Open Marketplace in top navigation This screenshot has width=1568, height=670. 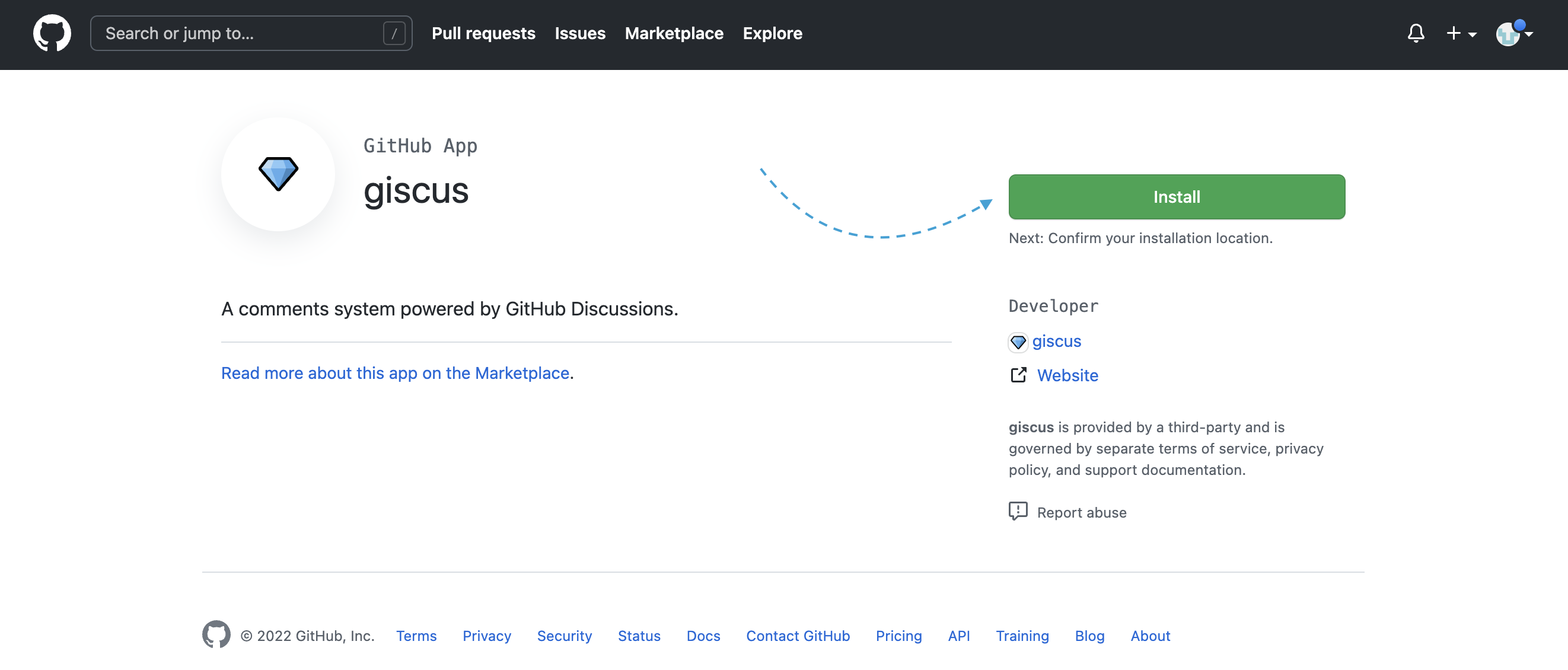coord(674,33)
